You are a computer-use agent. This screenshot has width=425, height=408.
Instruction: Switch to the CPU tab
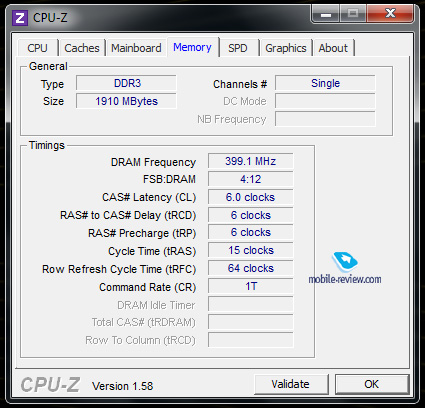point(37,48)
